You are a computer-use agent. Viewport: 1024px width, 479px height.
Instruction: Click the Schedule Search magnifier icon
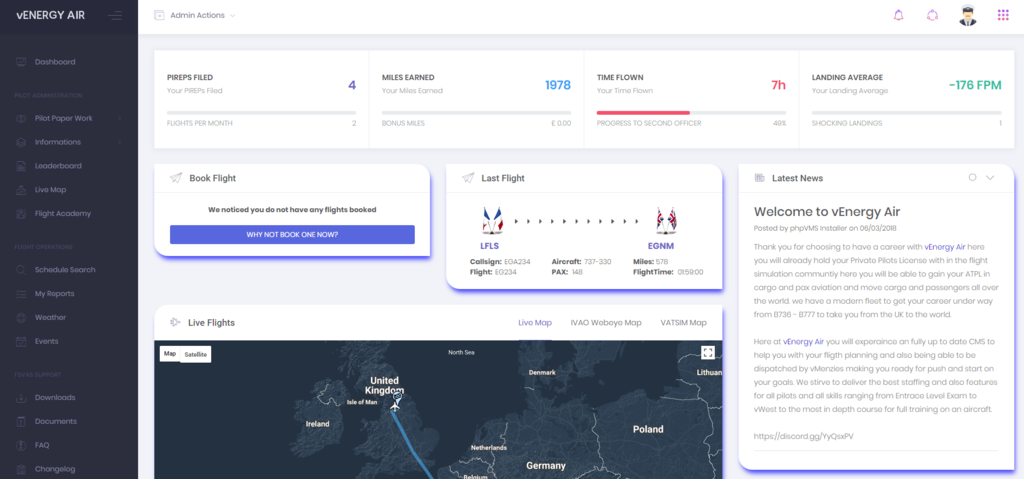21,269
